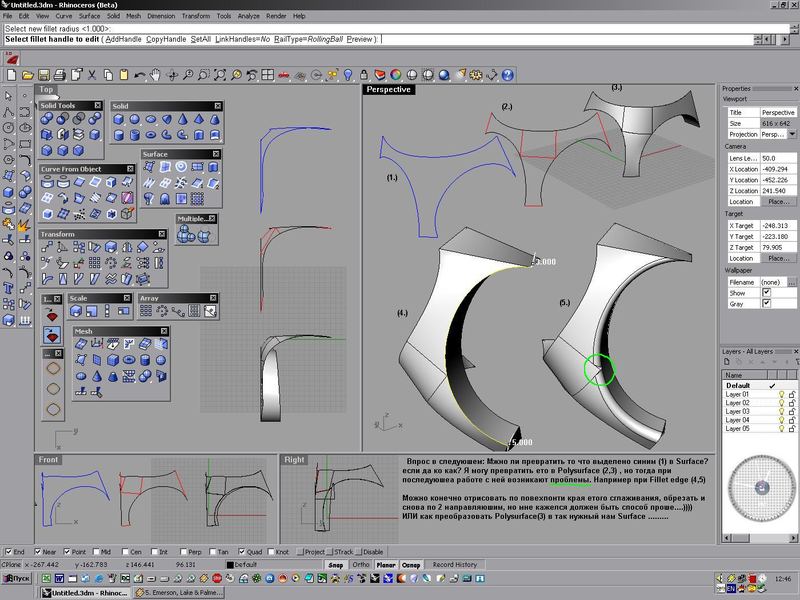The height and width of the screenshot is (600, 800).
Task: Open the Transform menu
Action: 196,17
